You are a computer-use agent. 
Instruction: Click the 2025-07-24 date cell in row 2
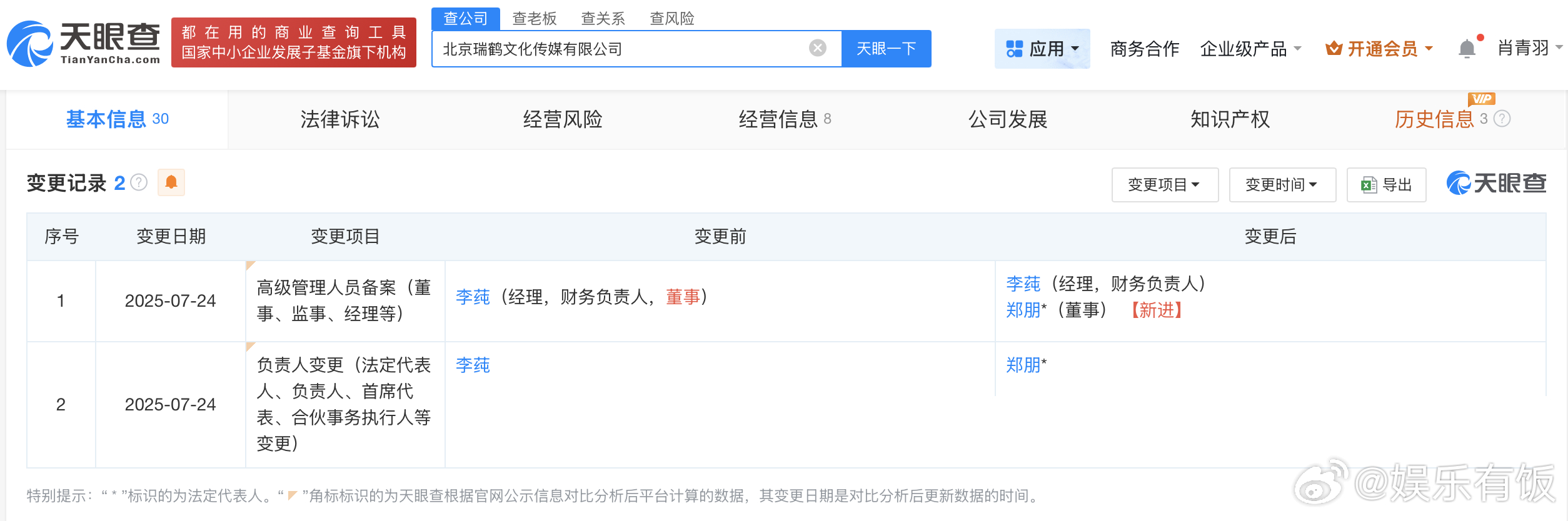pyautogui.click(x=170, y=404)
